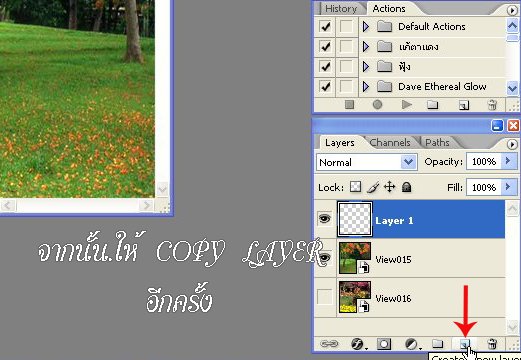Show the View016 layer visibility box
Image resolution: width=521 pixels, height=360 pixels.
[x=325, y=297]
